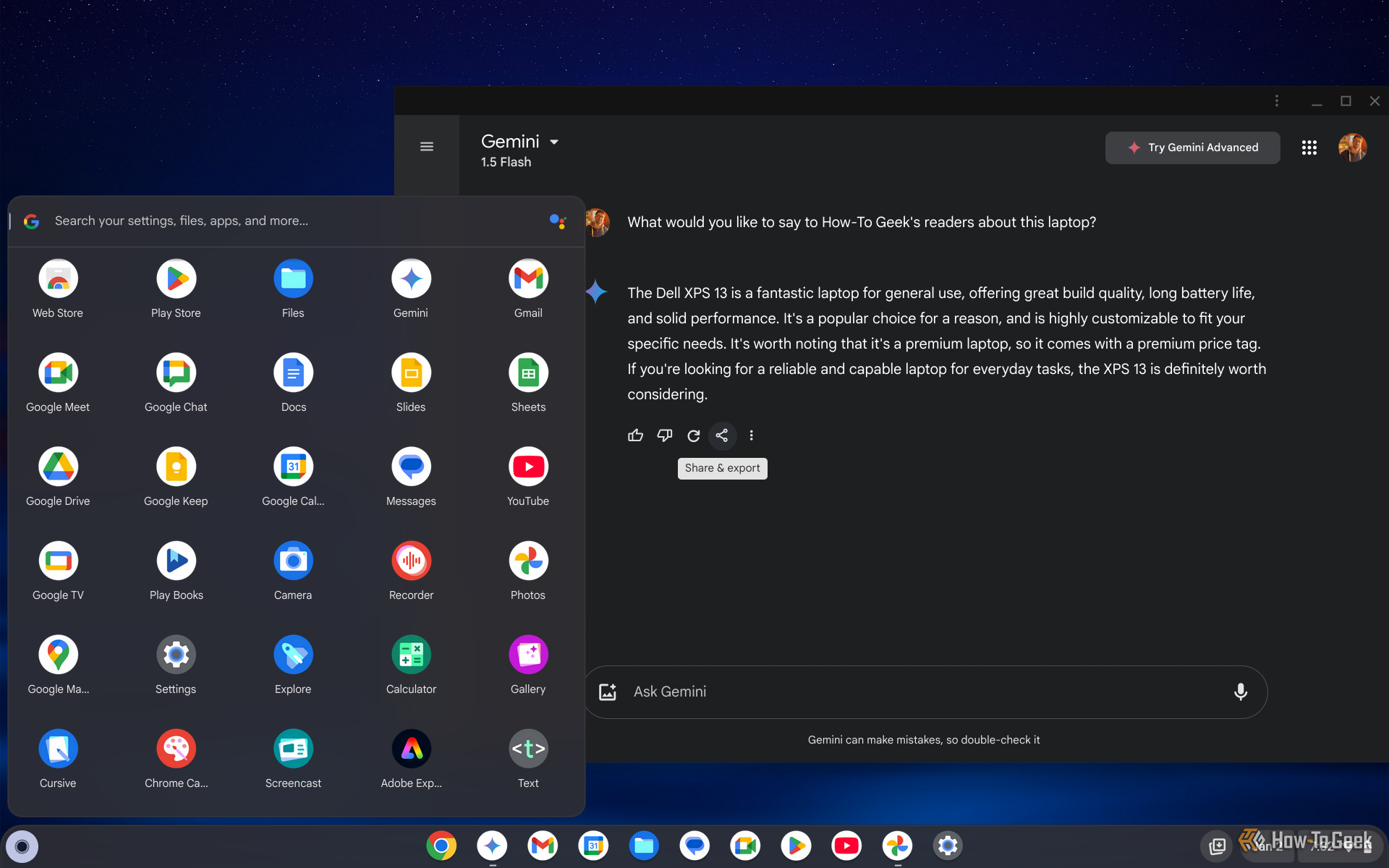Screen dimensions: 1389x868
Task: Open Google Meet from the shelf
Action: click(745, 846)
